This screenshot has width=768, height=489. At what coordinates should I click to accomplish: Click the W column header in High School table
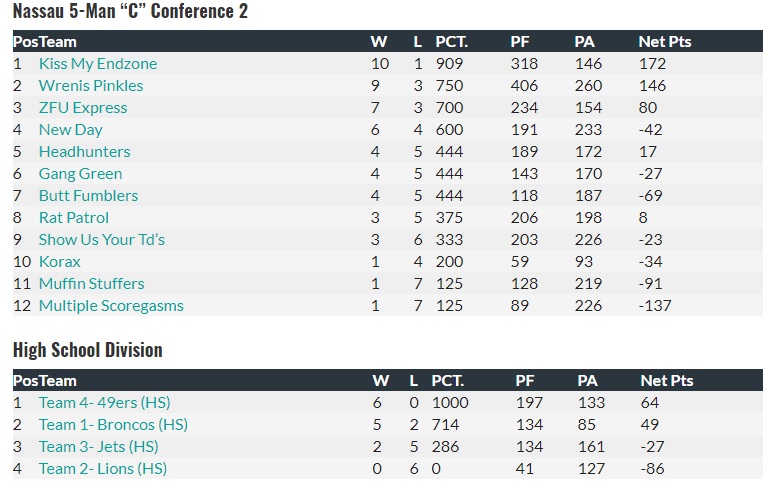381,381
